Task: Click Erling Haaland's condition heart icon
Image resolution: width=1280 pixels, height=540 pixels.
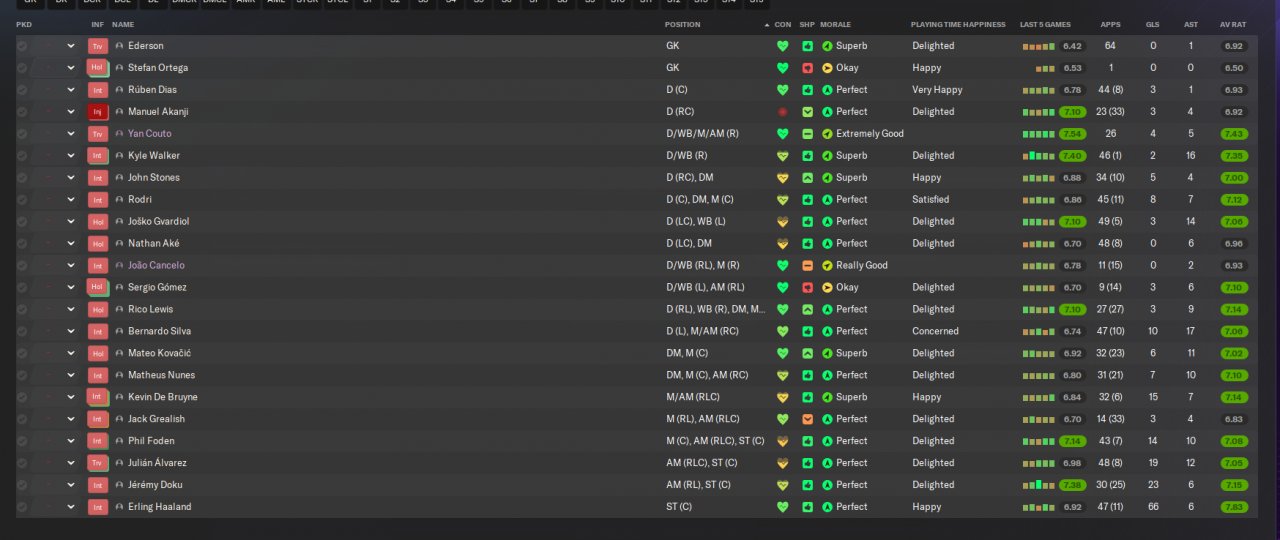Action: point(783,507)
